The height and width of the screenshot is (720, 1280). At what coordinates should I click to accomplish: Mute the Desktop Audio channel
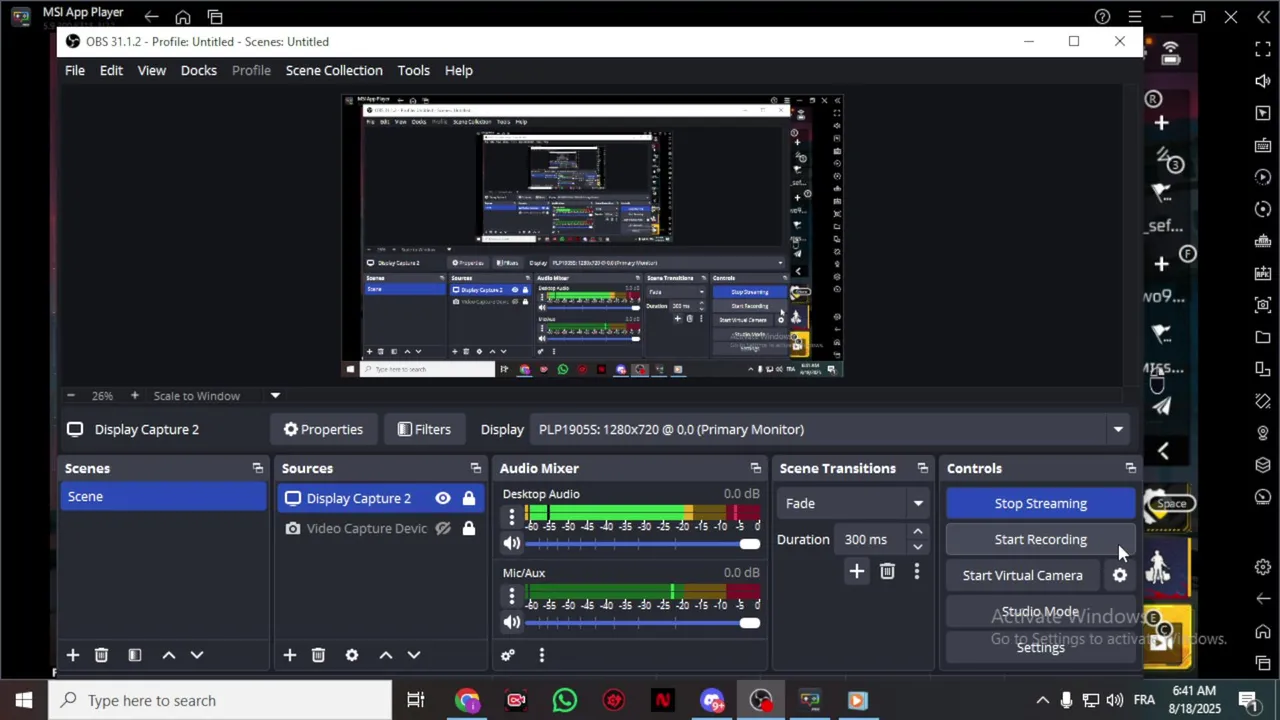click(x=512, y=543)
